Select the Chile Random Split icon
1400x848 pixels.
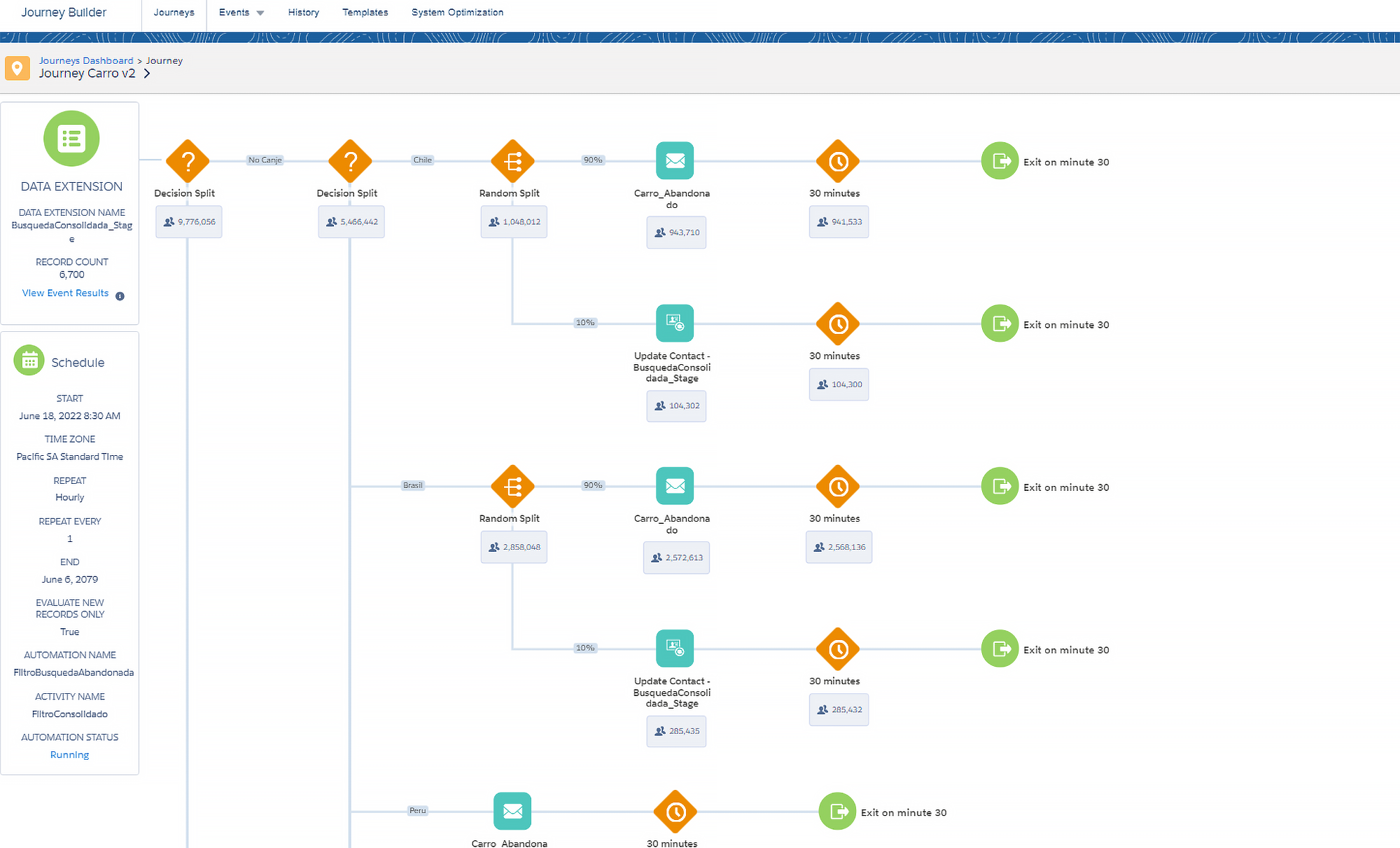point(512,161)
